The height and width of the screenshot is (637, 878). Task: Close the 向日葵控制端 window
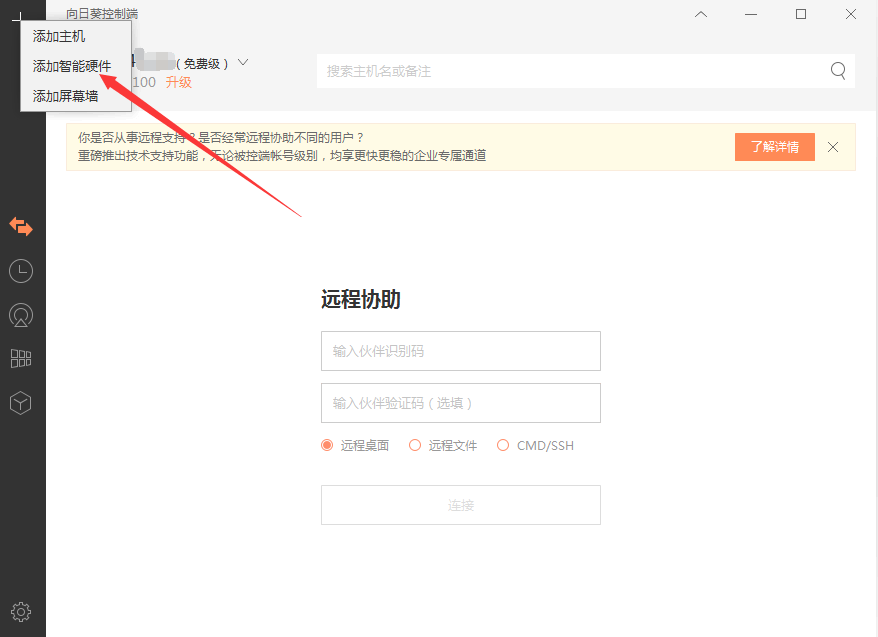coord(851,15)
